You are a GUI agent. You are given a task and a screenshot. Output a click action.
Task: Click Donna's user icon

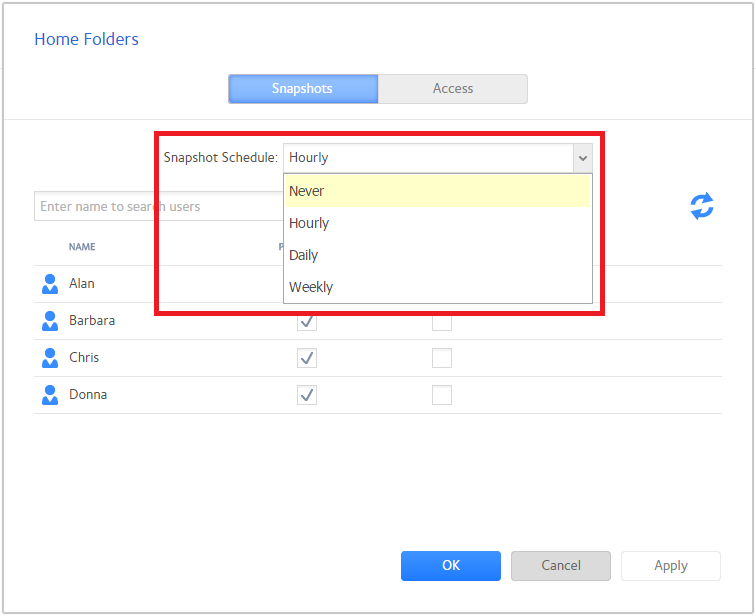tap(50, 395)
